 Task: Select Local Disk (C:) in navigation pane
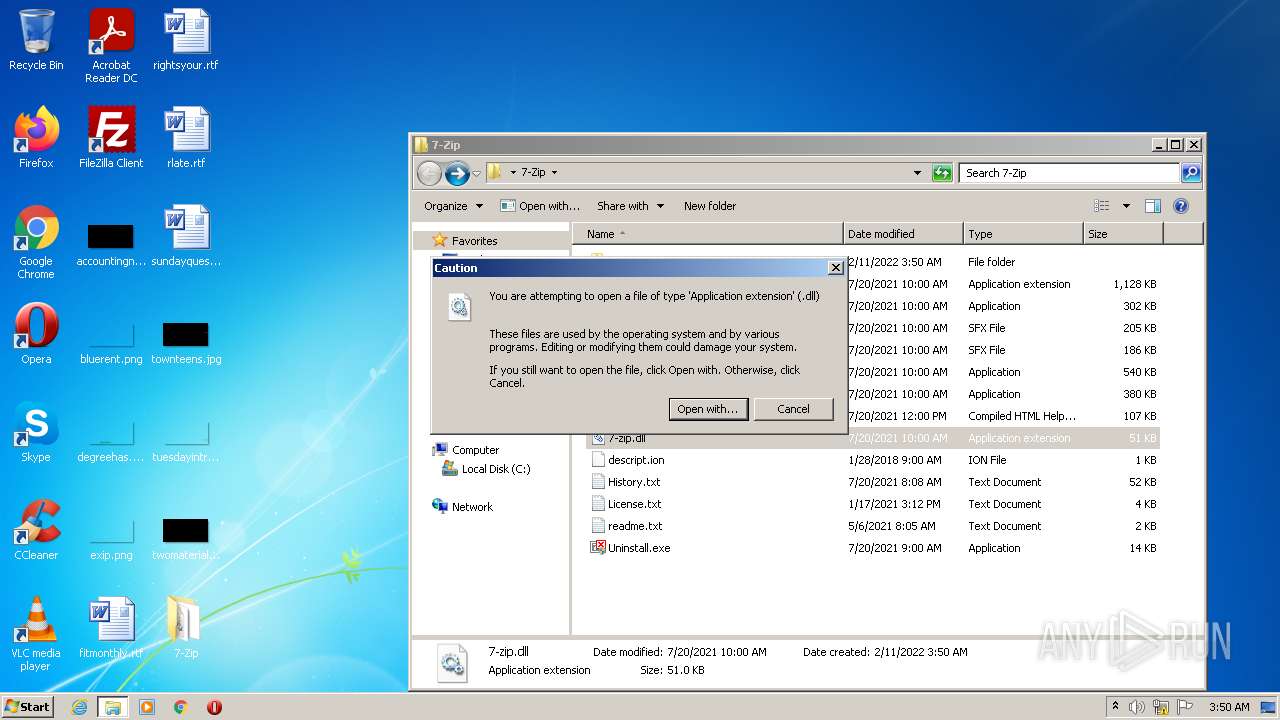coord(496,469)
